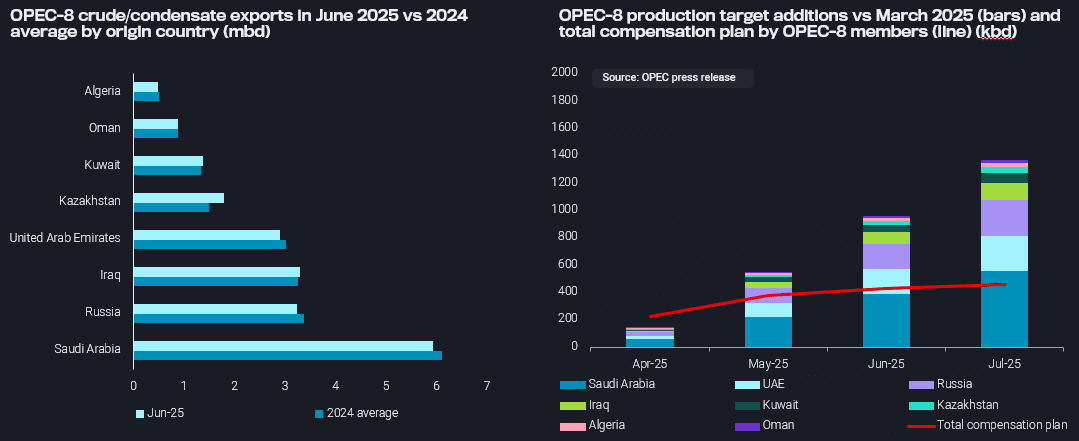1079x441 pixels.
Task: Click the 'Kazakhstan' legend text in production chart
Action: pyautogui.click(x=968, y=405)
